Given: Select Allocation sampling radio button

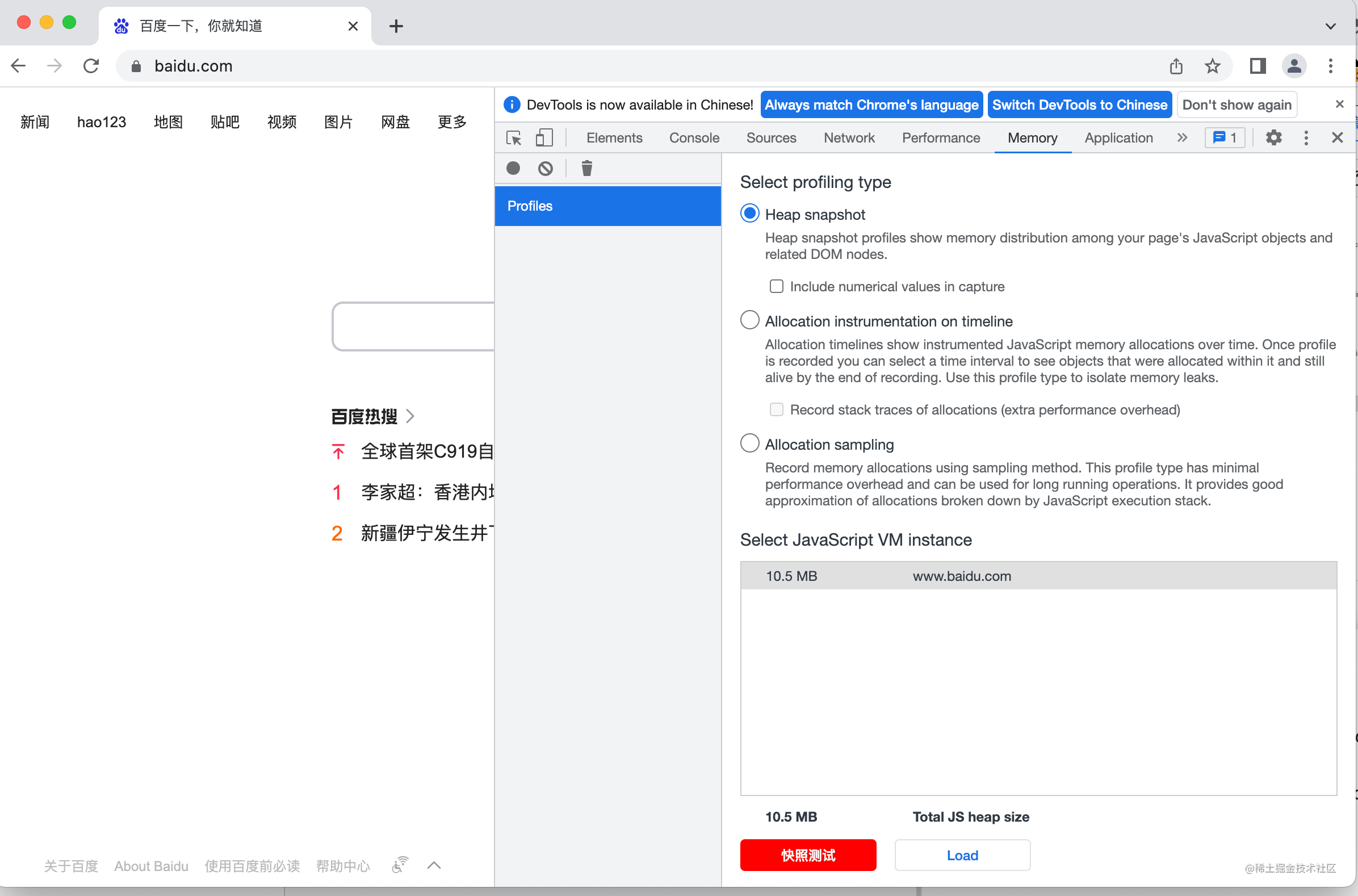Looking at the screenshot, I should [749, 443].
